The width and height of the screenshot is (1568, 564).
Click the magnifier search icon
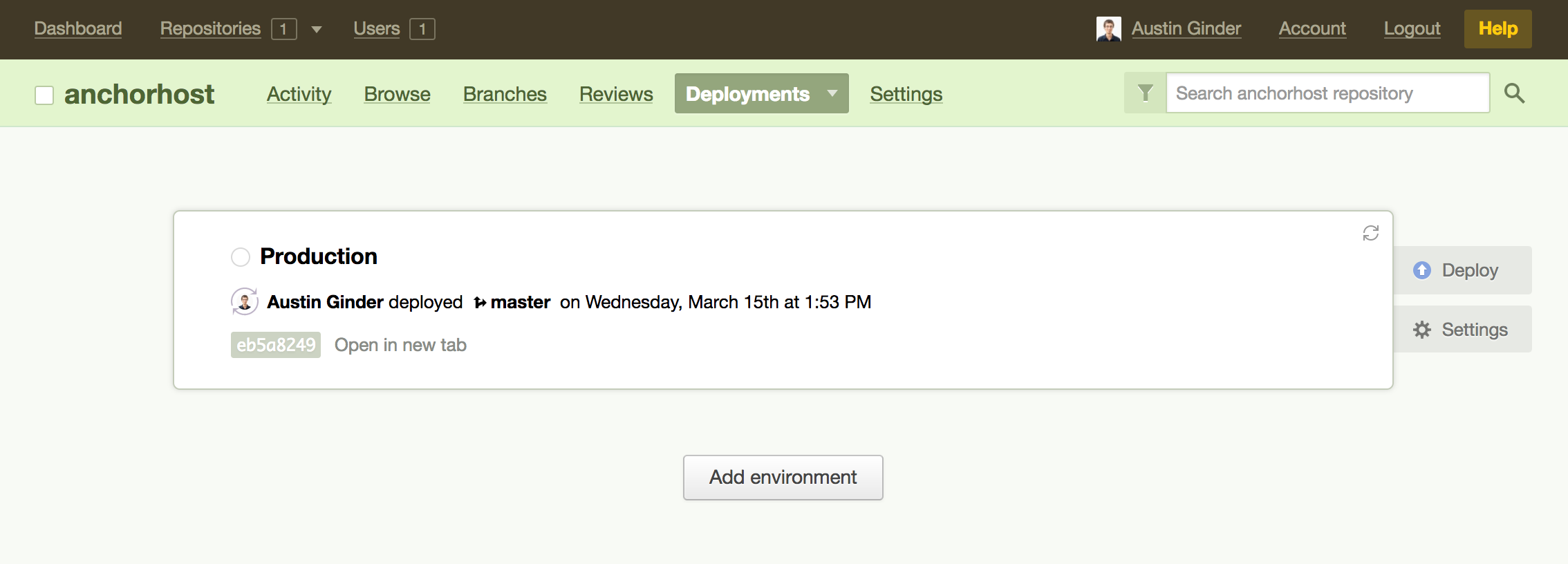point(1514,93)
